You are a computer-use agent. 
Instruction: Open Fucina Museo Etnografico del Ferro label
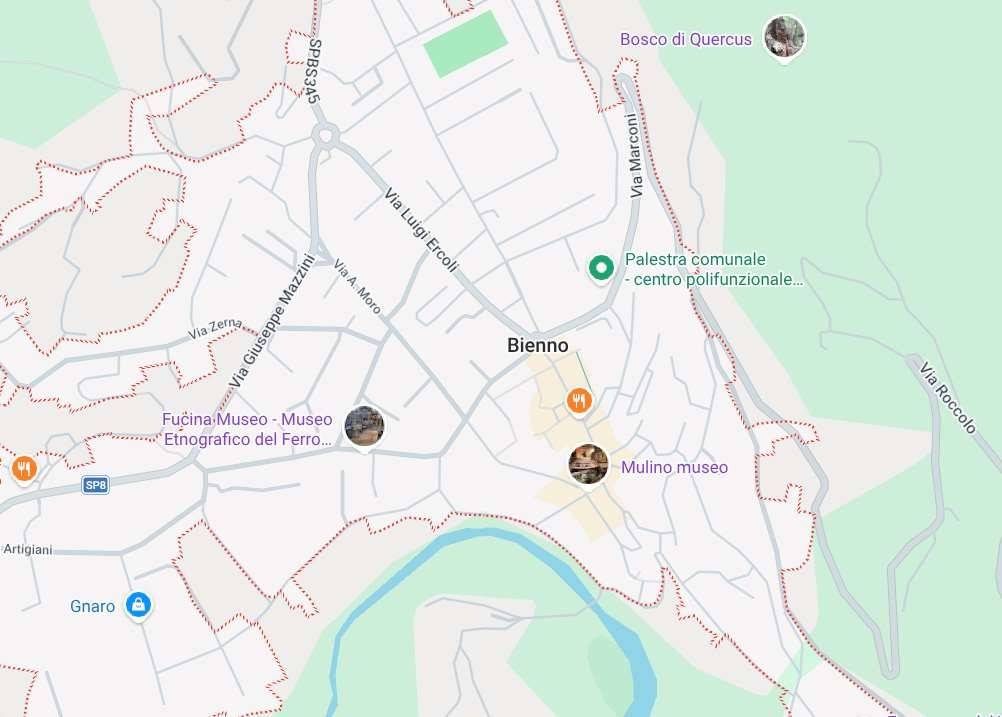pos(247,429)
